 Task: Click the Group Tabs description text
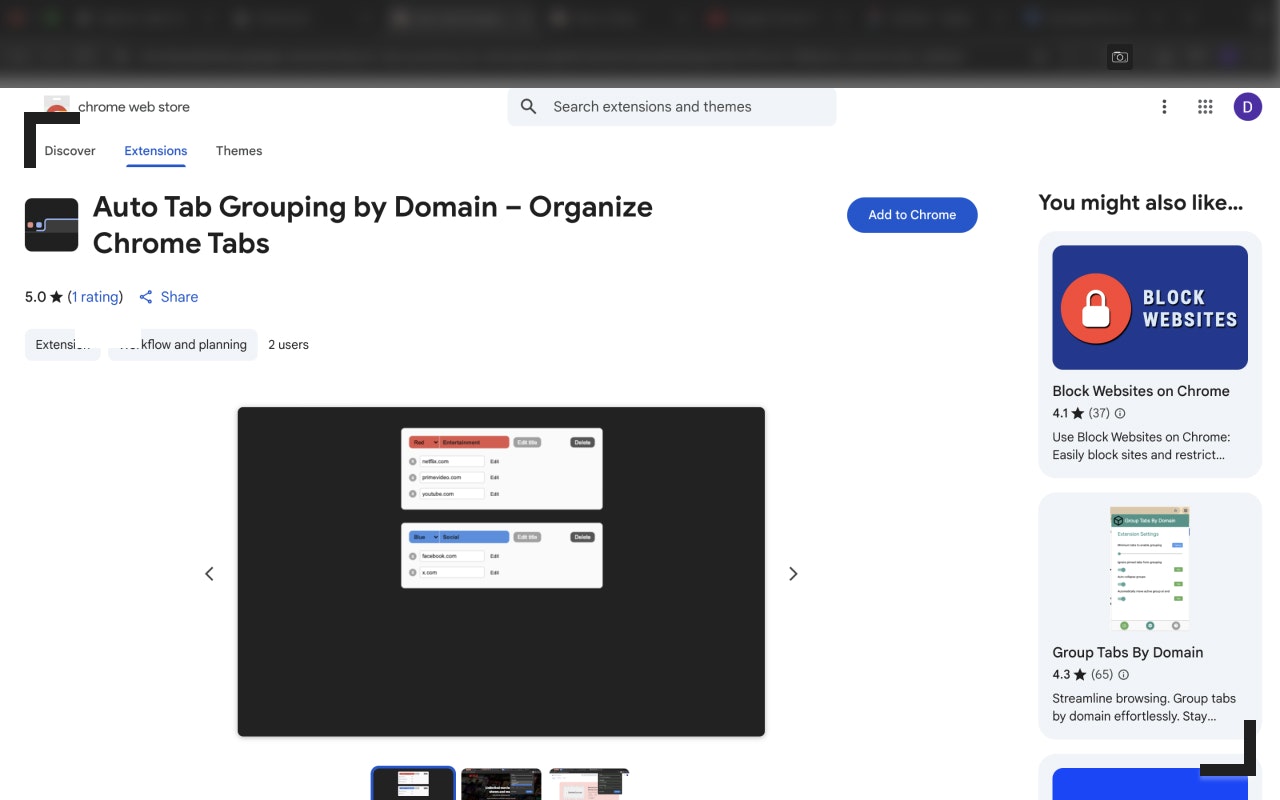click(1144, 707)
